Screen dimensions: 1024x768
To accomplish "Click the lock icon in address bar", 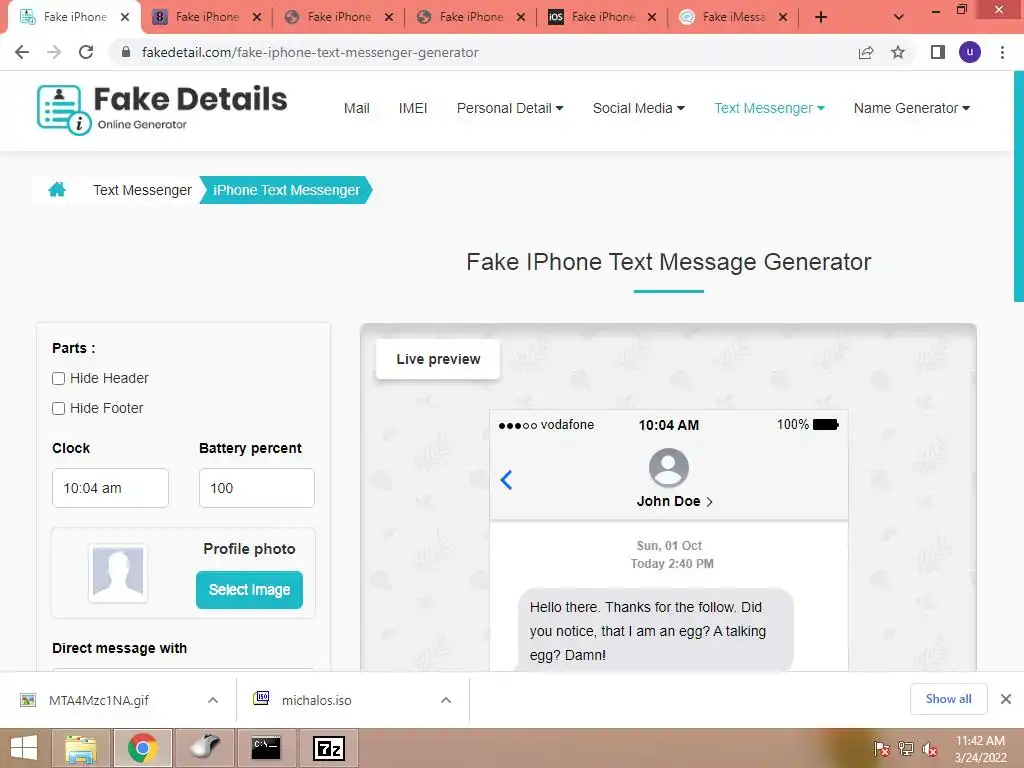I will click(x=126, y=52).
